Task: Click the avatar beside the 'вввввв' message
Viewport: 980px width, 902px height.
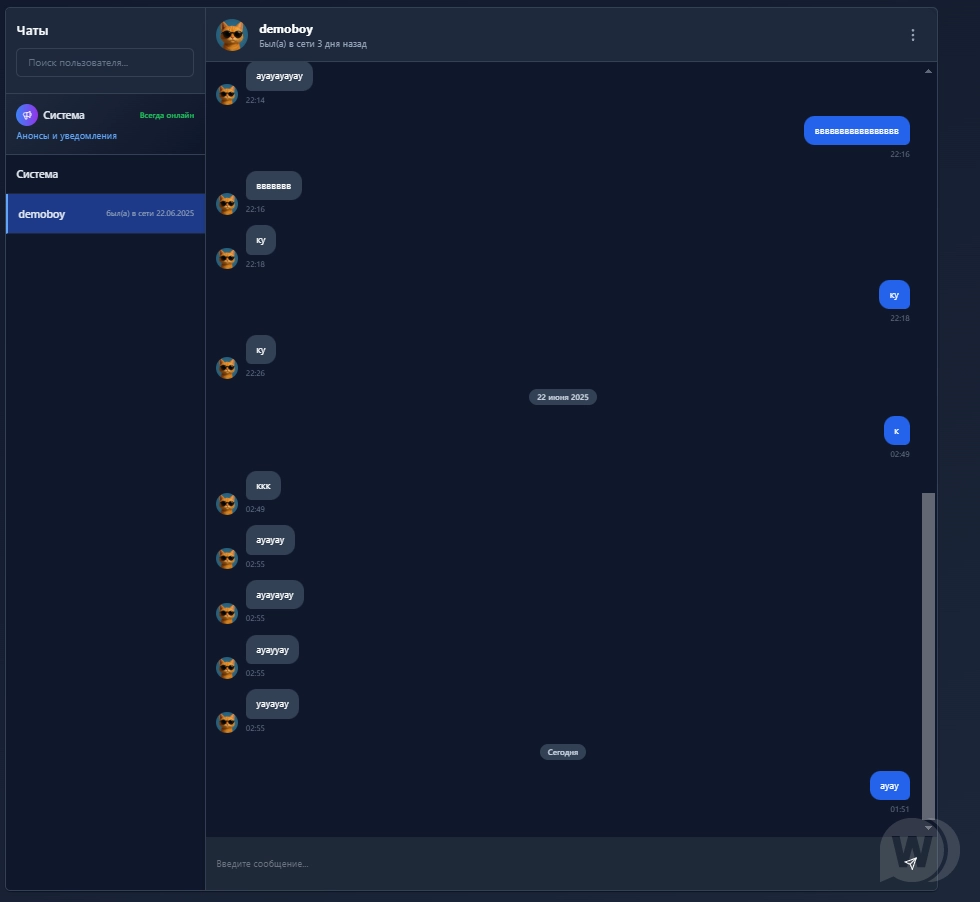Action: (227, 204)
